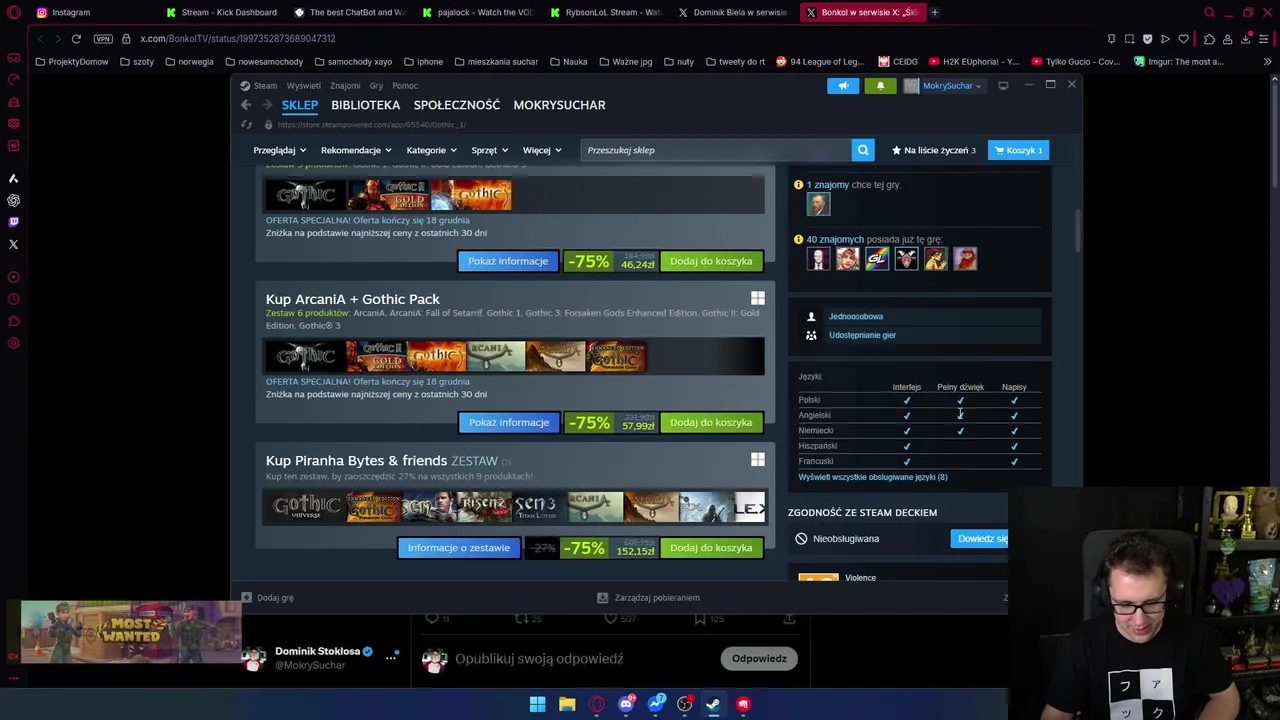The image size is (1280, 720).
Task: Click the 'Odpowiedz' reply button on X
Action: 759,658
